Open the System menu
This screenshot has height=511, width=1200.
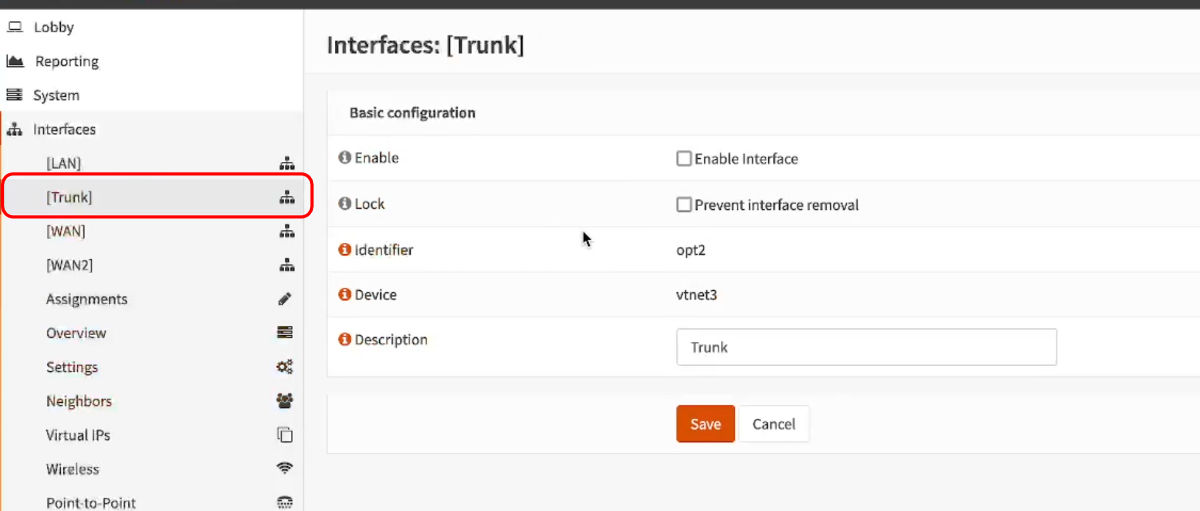(56, 95)
